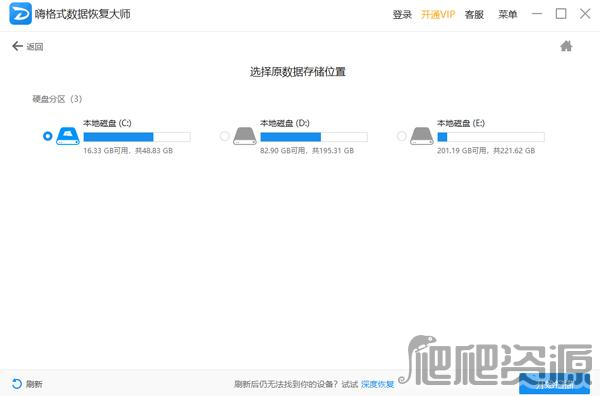600x396 pixels.
Task: Open the 登录 login menu item
Action: (402, 15)
